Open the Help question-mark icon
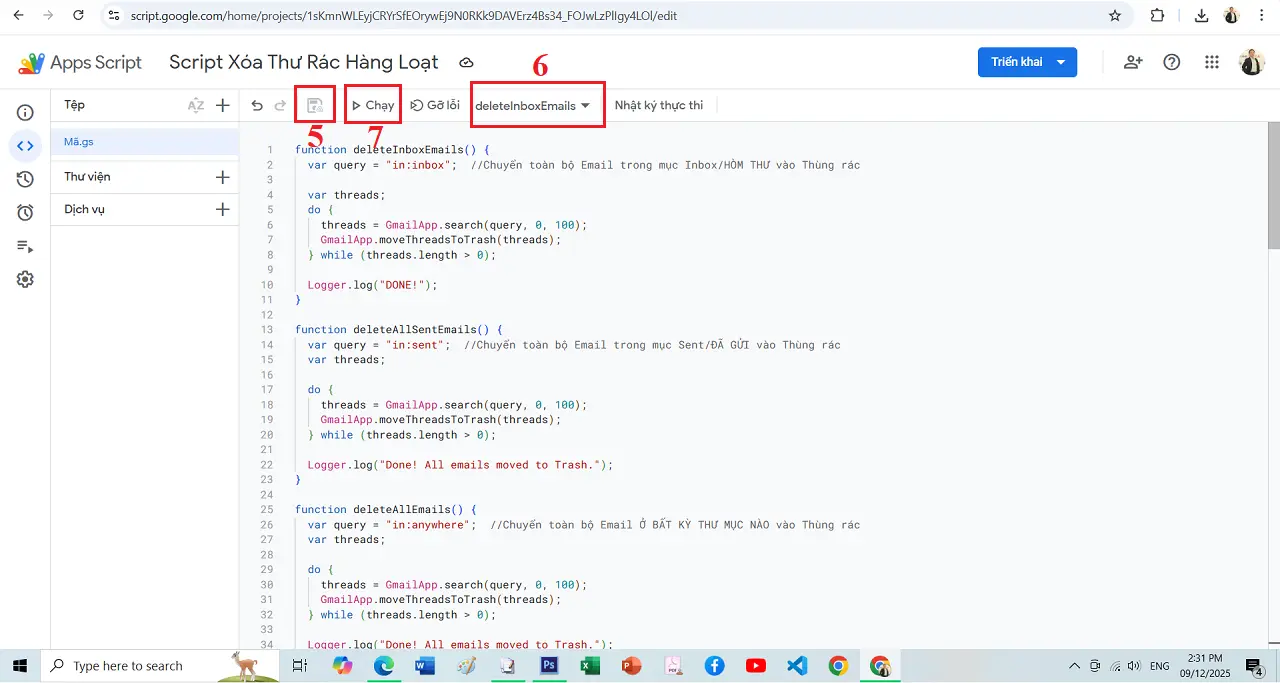Viewport: 1280px width, 683px height. pos(1172,62)
